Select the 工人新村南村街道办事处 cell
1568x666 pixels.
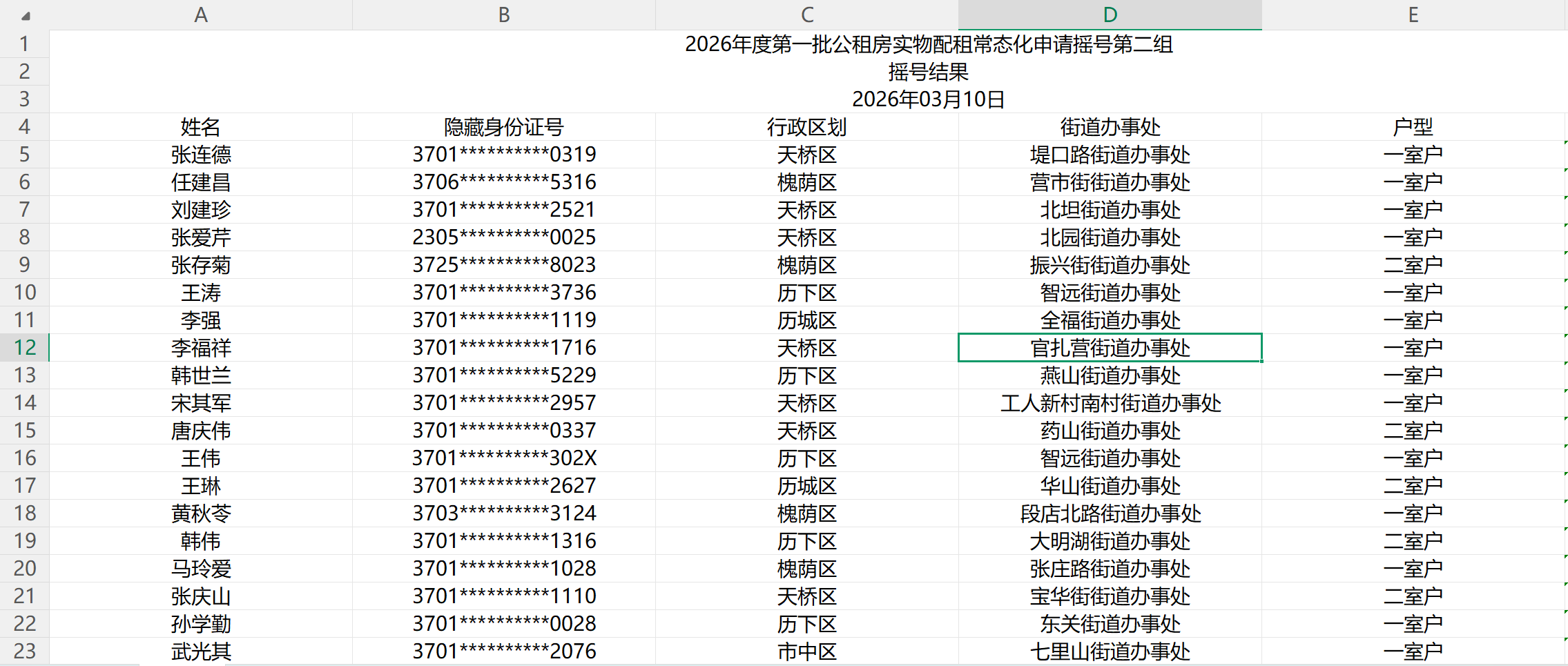pyautogui.click(x=1110, y=403)
